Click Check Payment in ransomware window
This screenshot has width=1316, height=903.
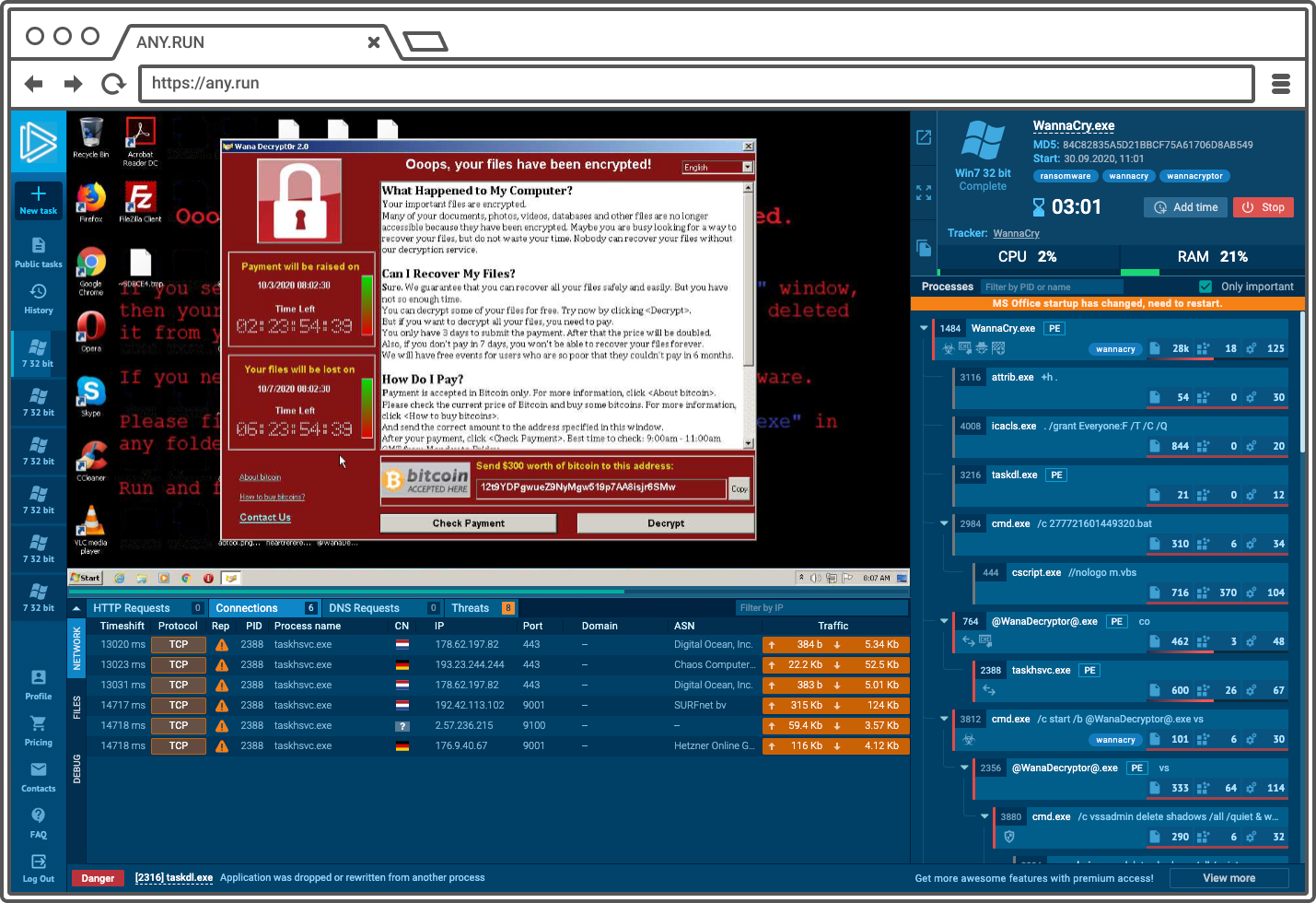468,523
